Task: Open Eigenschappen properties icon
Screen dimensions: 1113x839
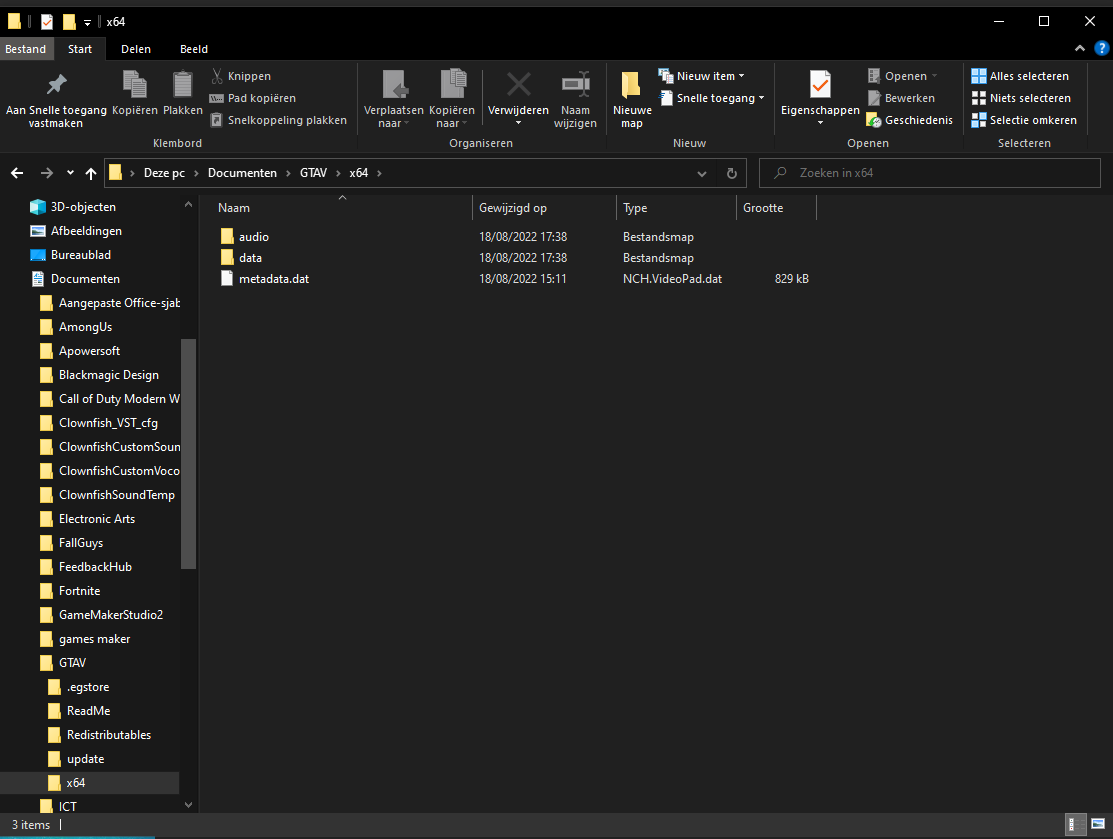Action: click(x=820, y=86)
